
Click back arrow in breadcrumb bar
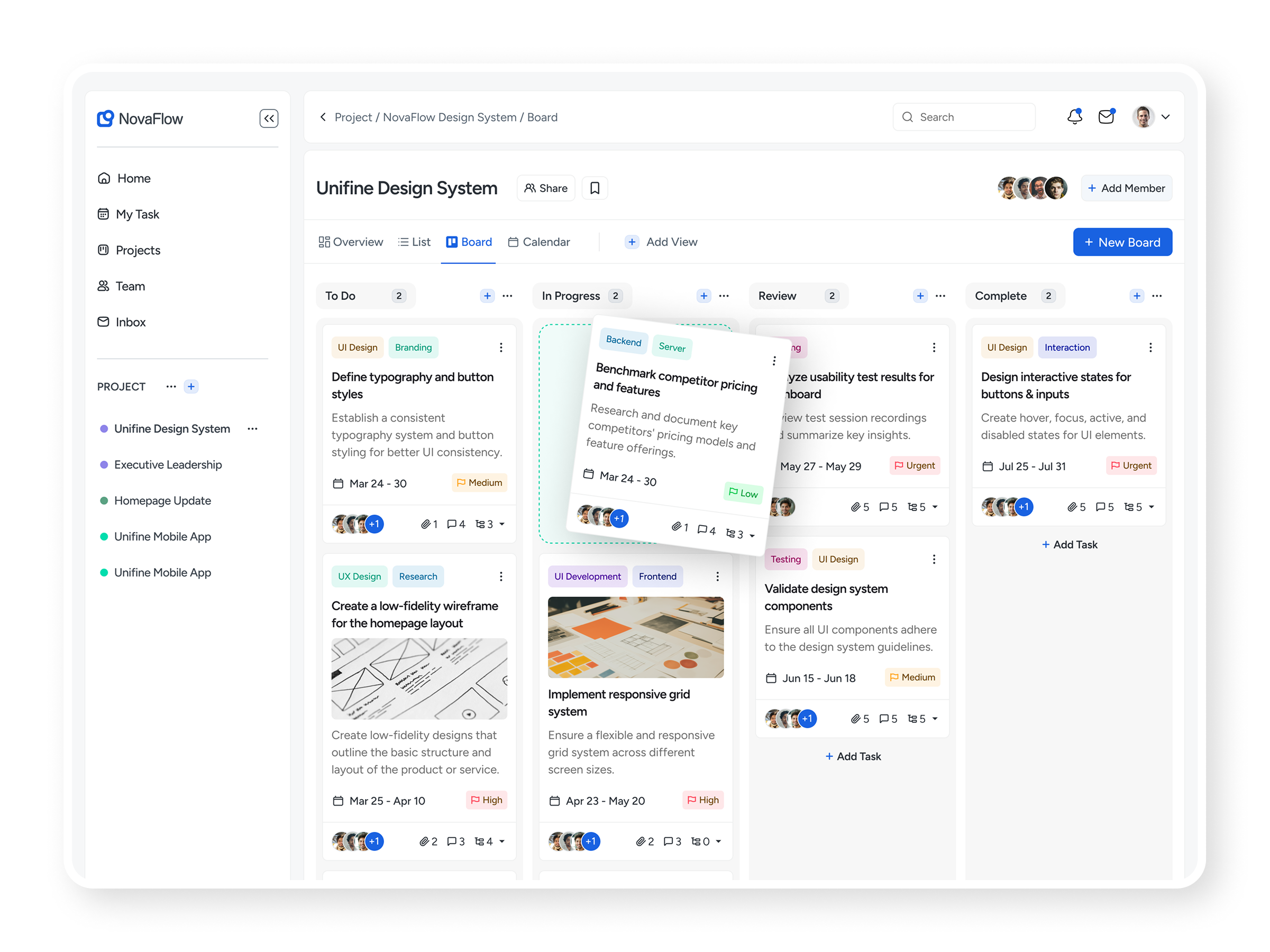click(323, 117)
